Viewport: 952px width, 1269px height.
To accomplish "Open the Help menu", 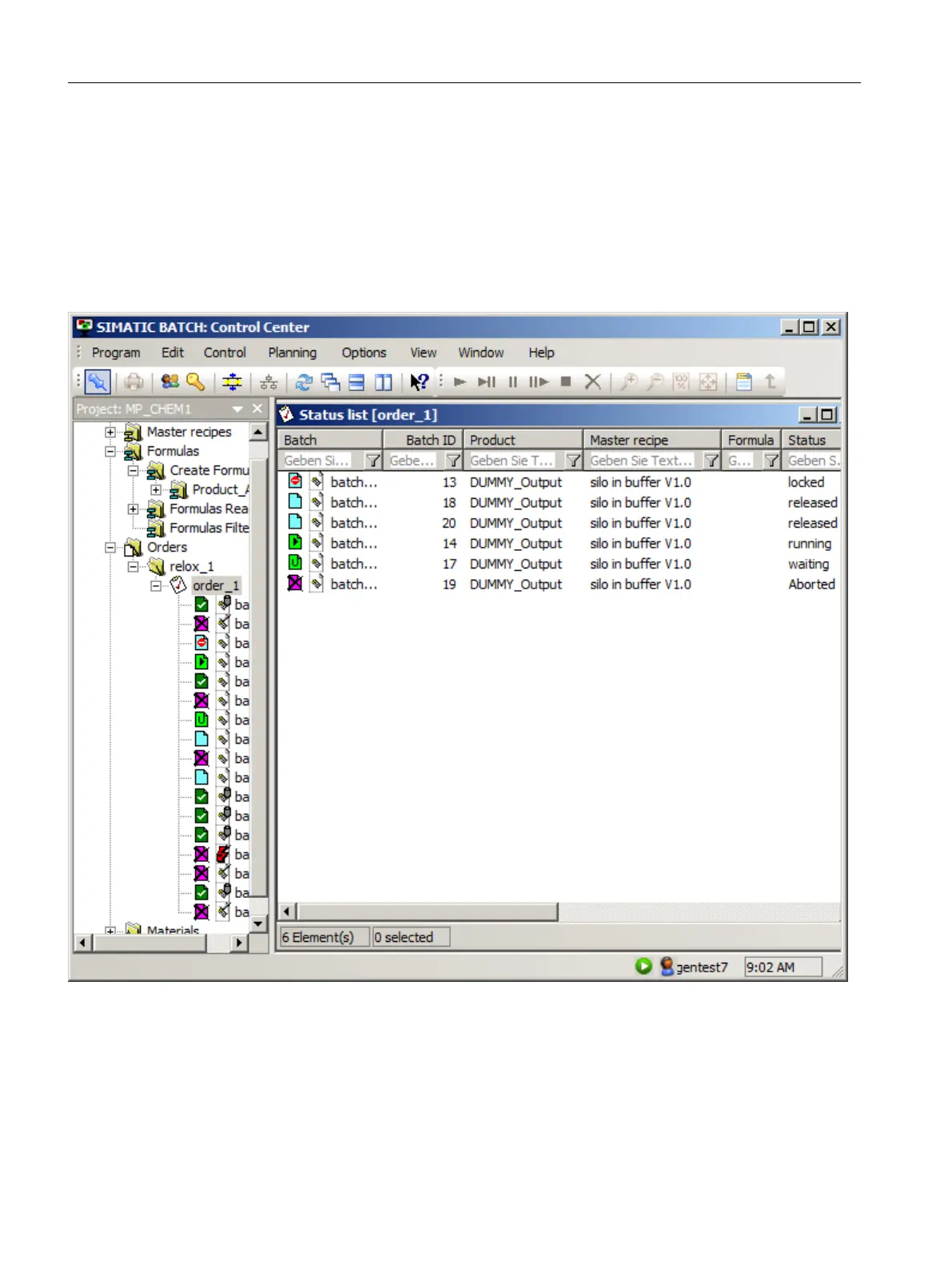I will [x=541, y=353].
